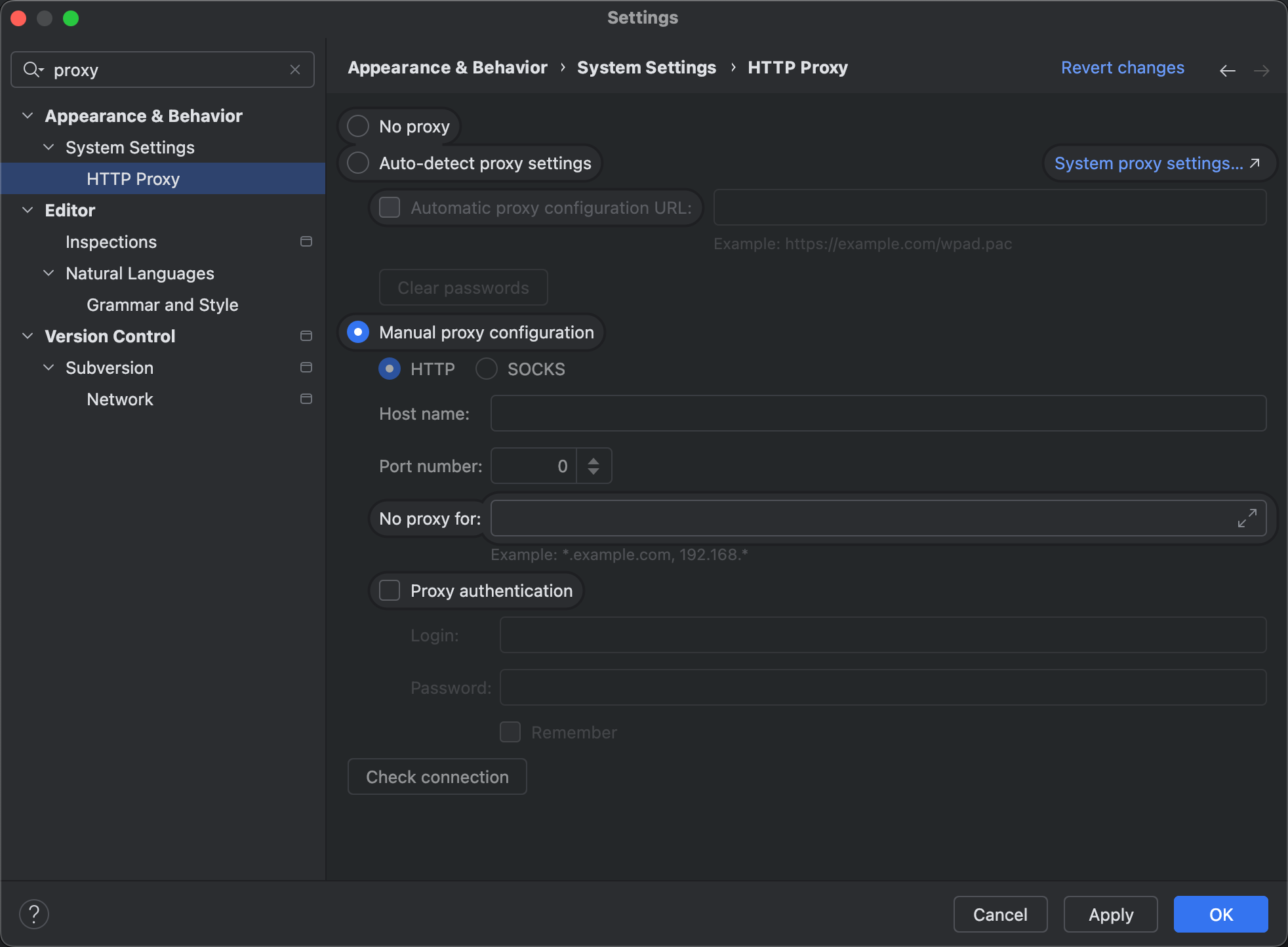The width and height of the screenshot is (1288, 947).
Task: Click project-level icon beside Network
Action: coord(306,399)
